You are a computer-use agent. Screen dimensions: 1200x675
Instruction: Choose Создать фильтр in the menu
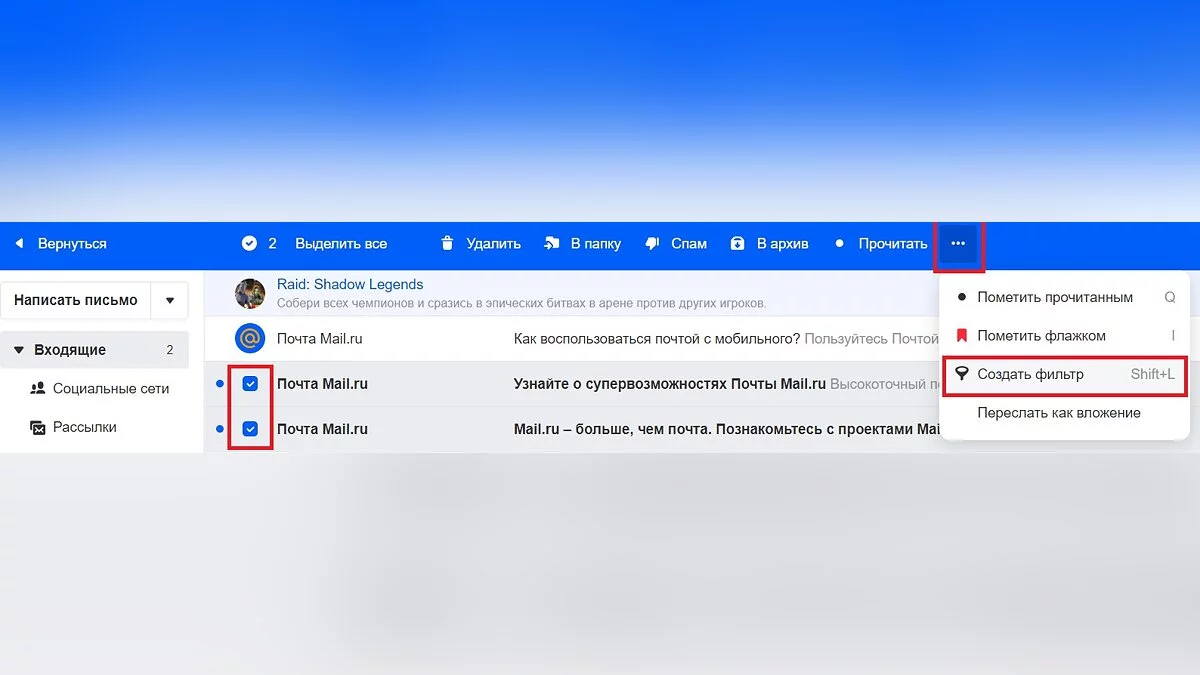1065,374
